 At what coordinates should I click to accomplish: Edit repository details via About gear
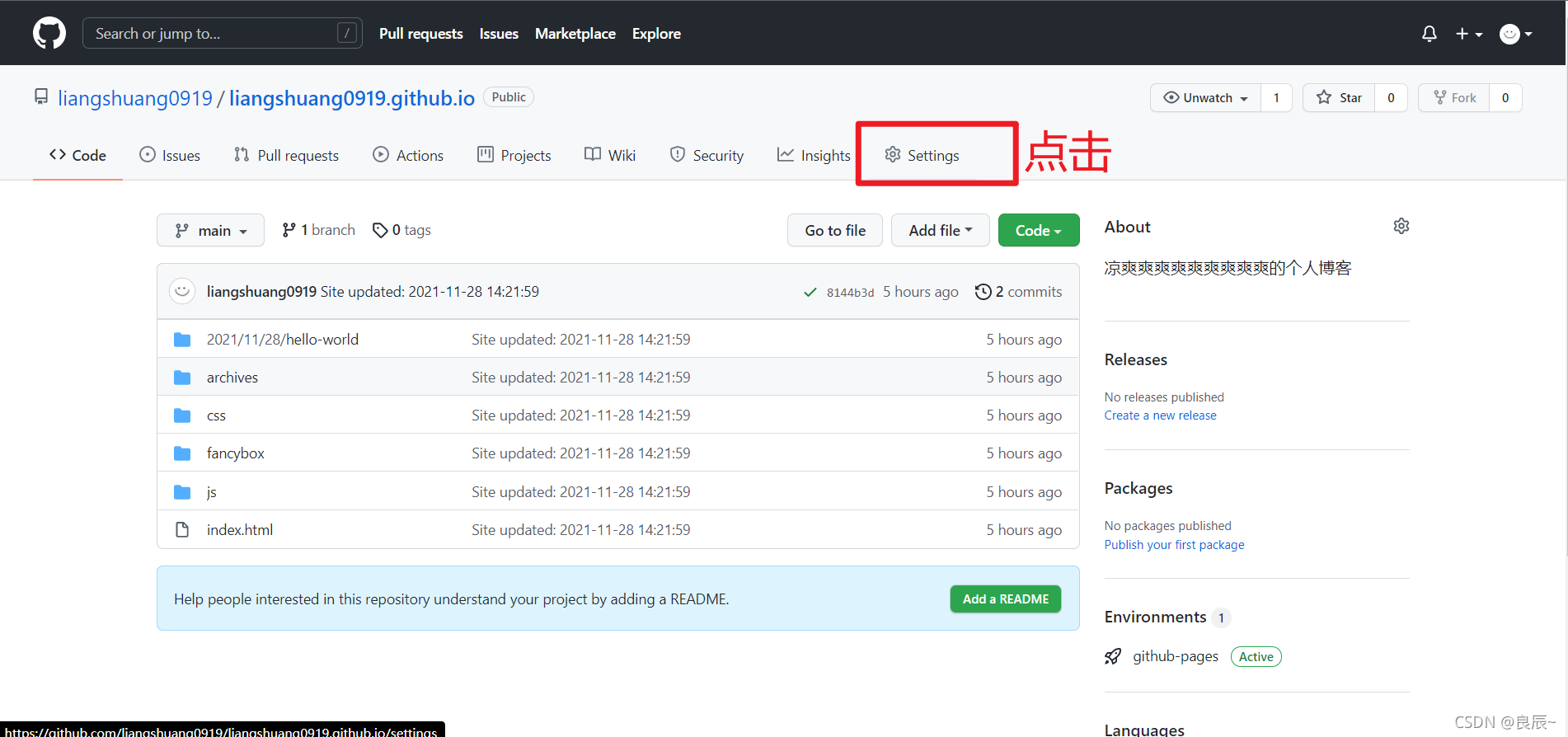click(1401, 226)
